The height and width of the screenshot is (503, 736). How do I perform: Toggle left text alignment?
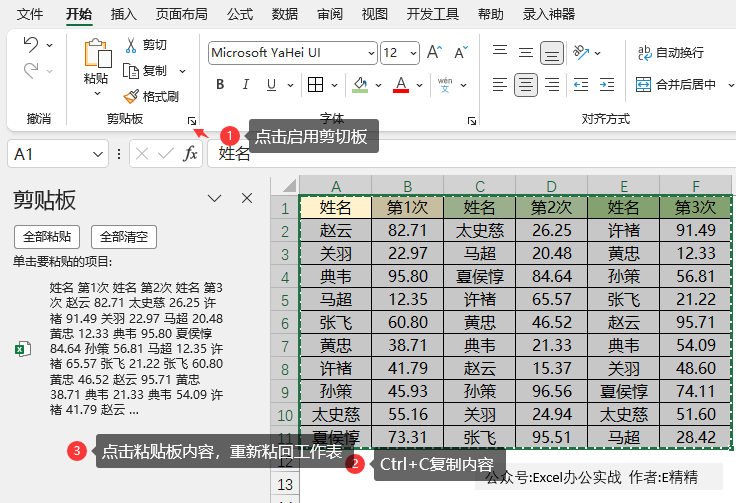coord(500,85)
